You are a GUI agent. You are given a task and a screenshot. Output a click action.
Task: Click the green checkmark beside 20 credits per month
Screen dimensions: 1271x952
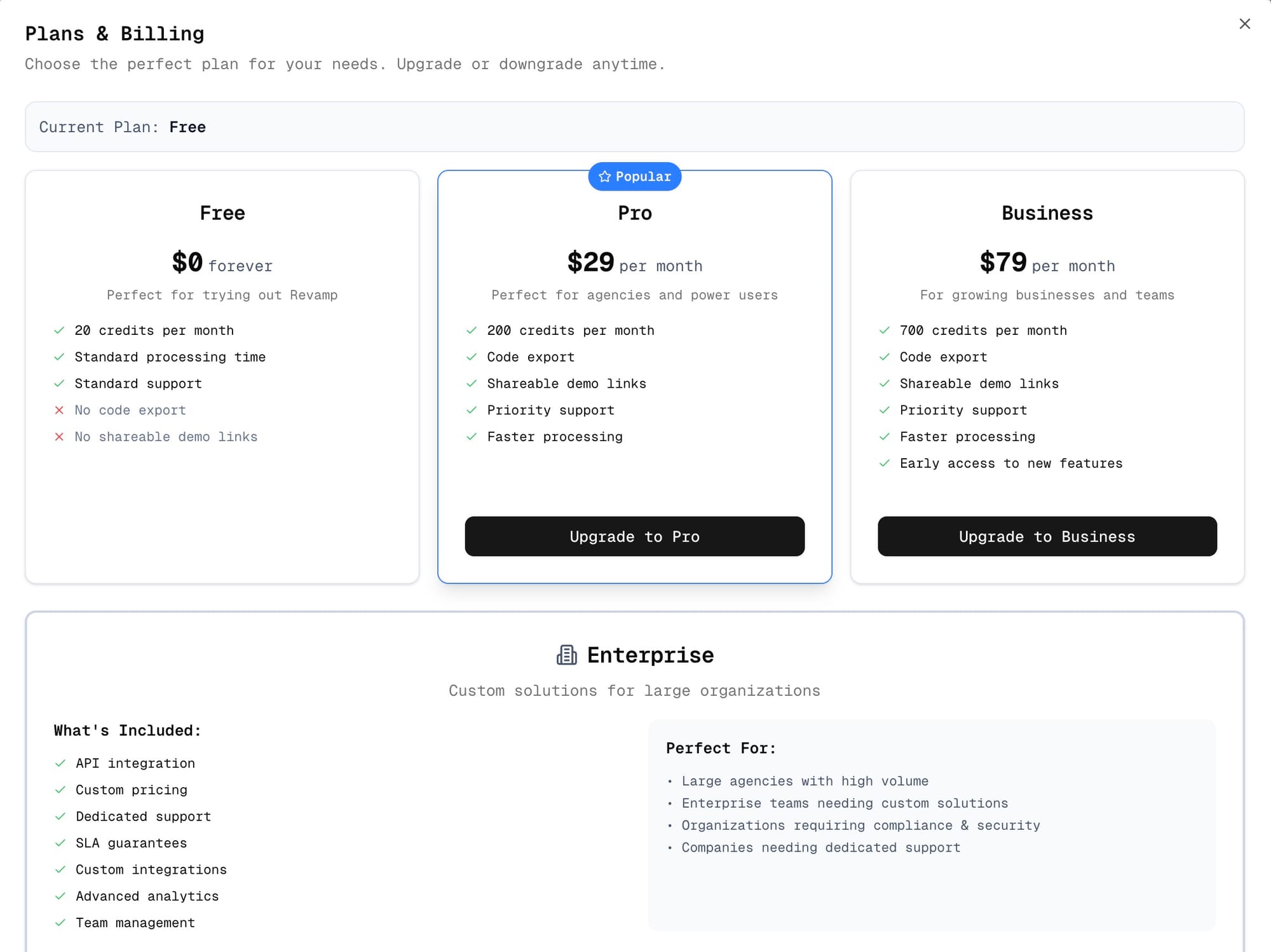(x=59, y=330)
